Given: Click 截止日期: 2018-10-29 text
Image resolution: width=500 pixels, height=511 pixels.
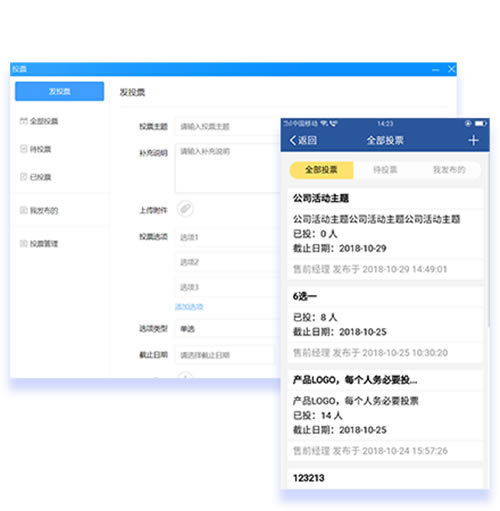Looking at the screenshot, I should [x=339, y=248].
